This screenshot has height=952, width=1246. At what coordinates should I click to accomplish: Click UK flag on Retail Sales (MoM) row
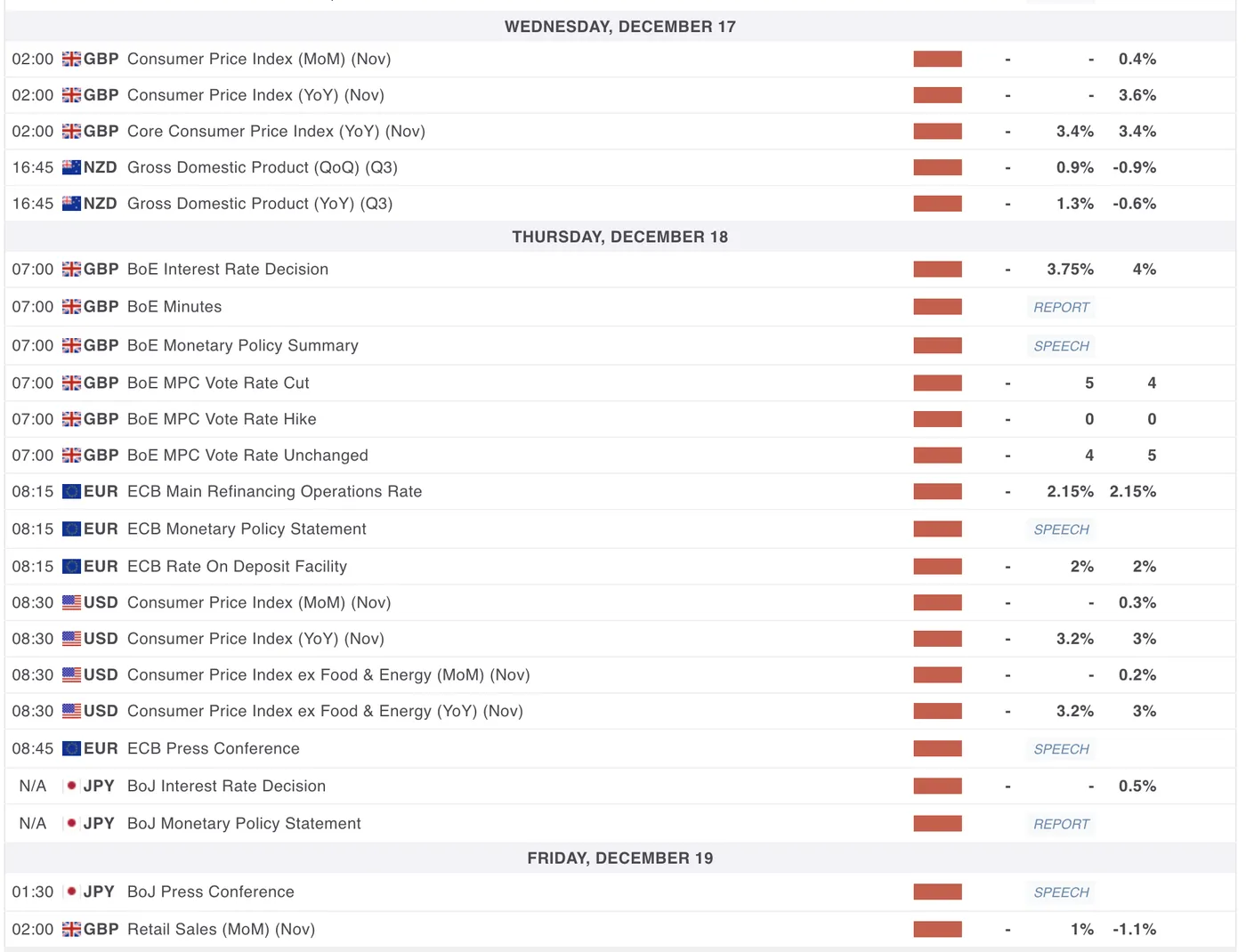71,929
